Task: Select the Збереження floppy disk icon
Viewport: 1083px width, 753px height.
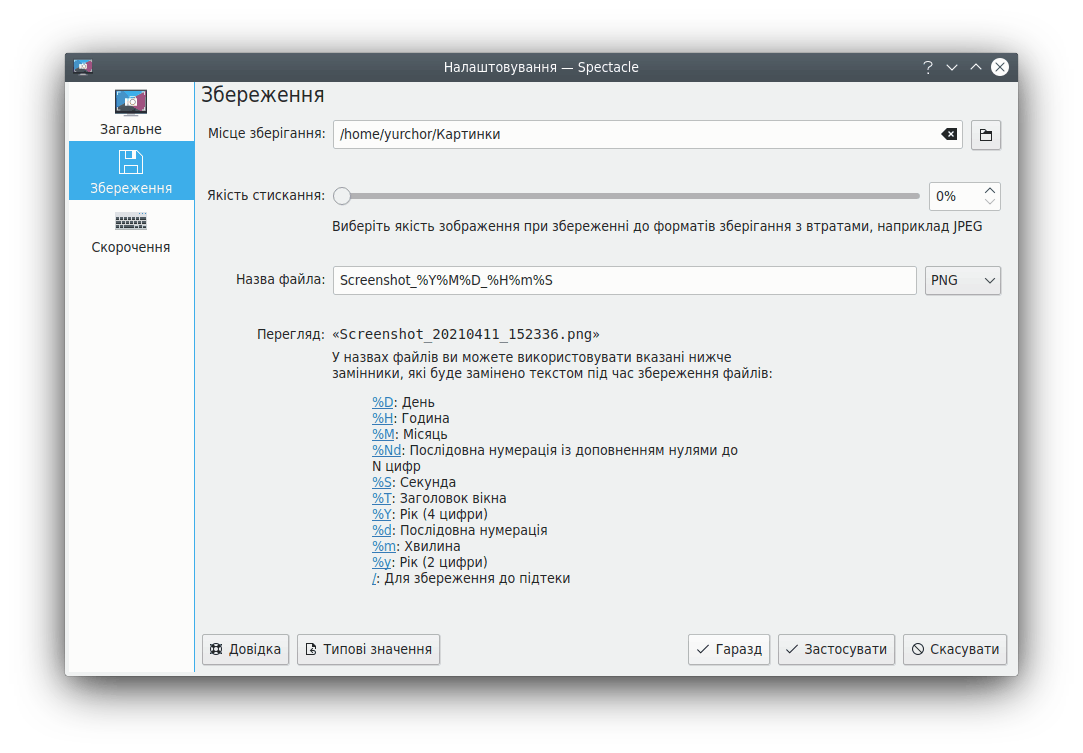Action: [x=131, y=162]
